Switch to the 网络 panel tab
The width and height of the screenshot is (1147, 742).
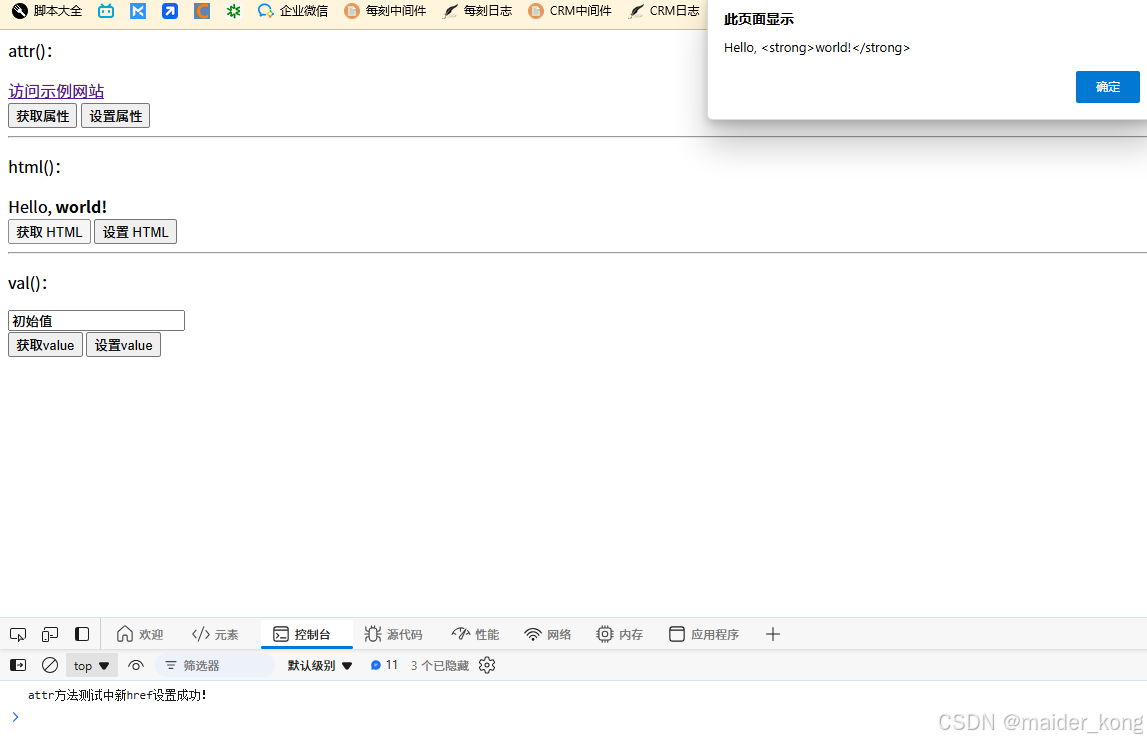point(547,633)
